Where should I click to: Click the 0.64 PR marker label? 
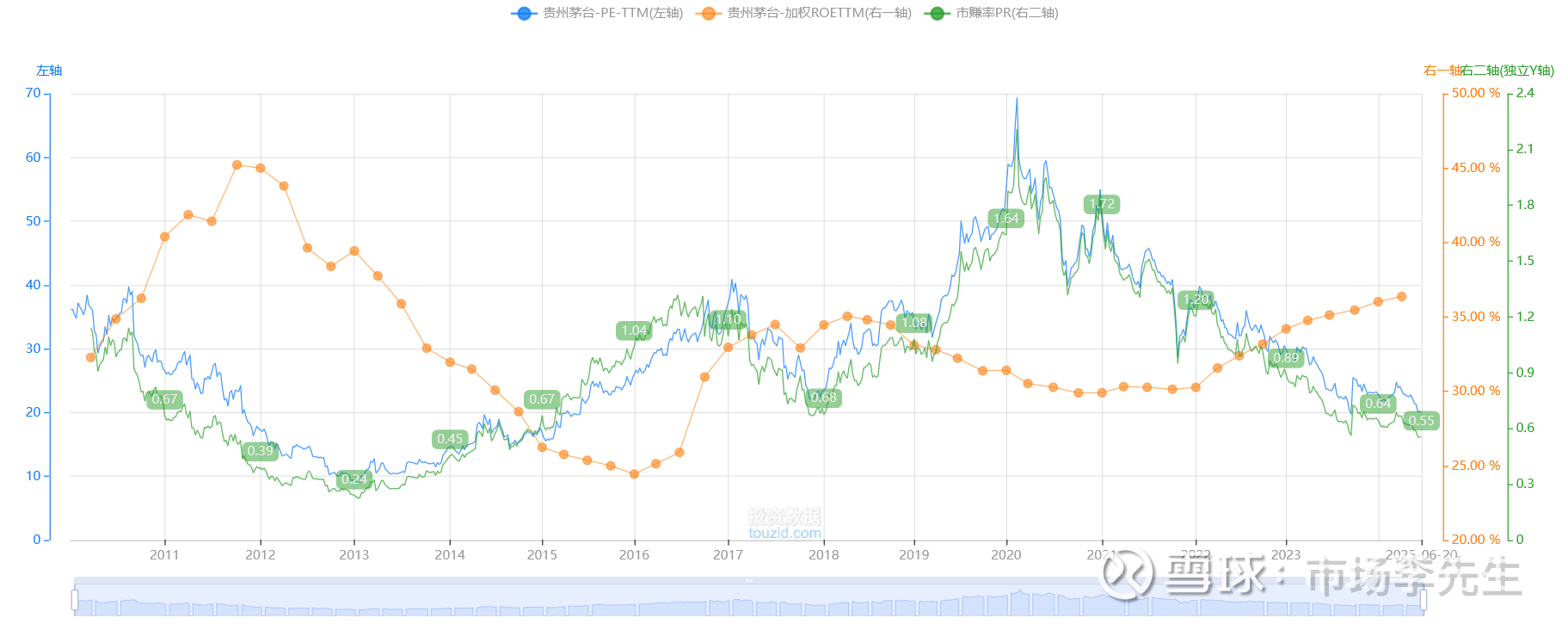coord(1378,403)
